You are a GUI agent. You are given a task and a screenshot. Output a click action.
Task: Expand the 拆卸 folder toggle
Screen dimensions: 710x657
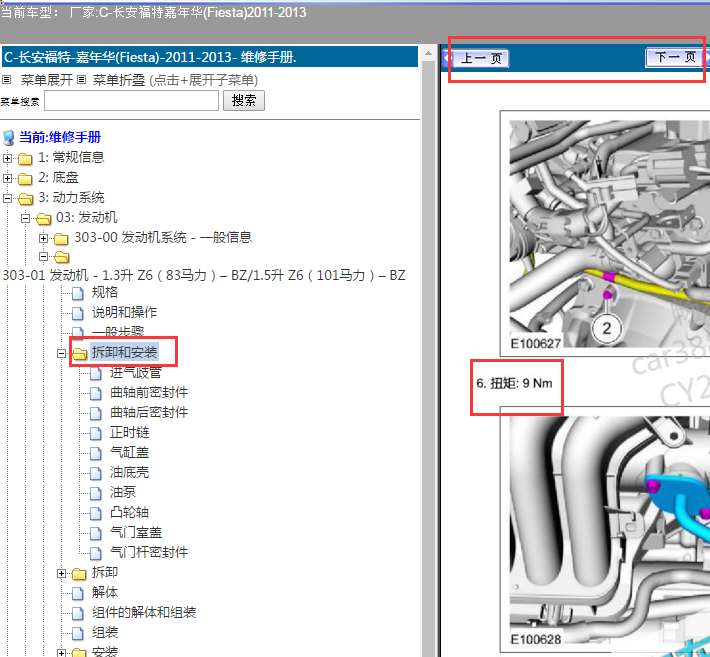(x=62, y=574)
